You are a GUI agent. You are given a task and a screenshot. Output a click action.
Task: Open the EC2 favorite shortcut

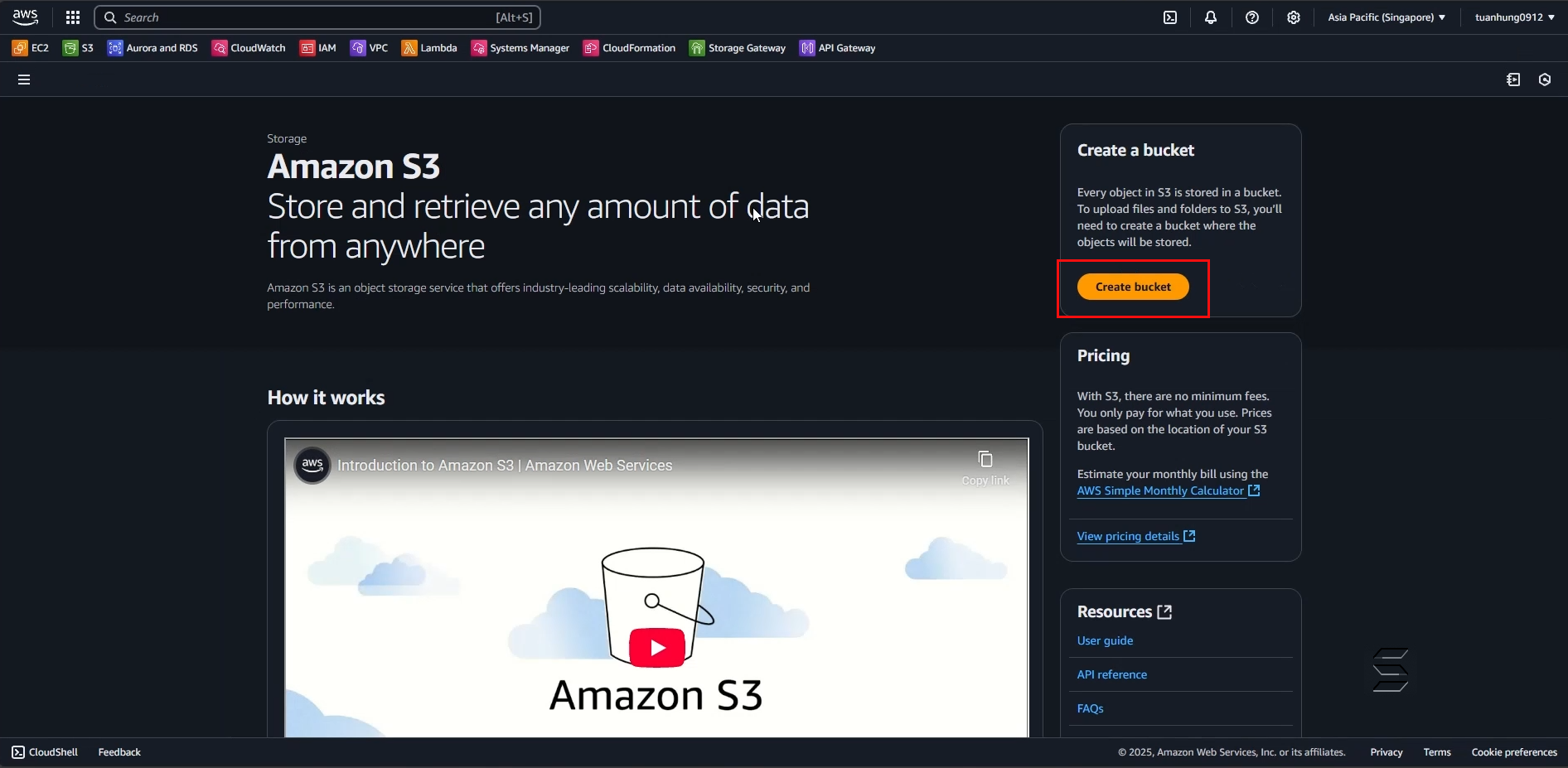[31, 48]
